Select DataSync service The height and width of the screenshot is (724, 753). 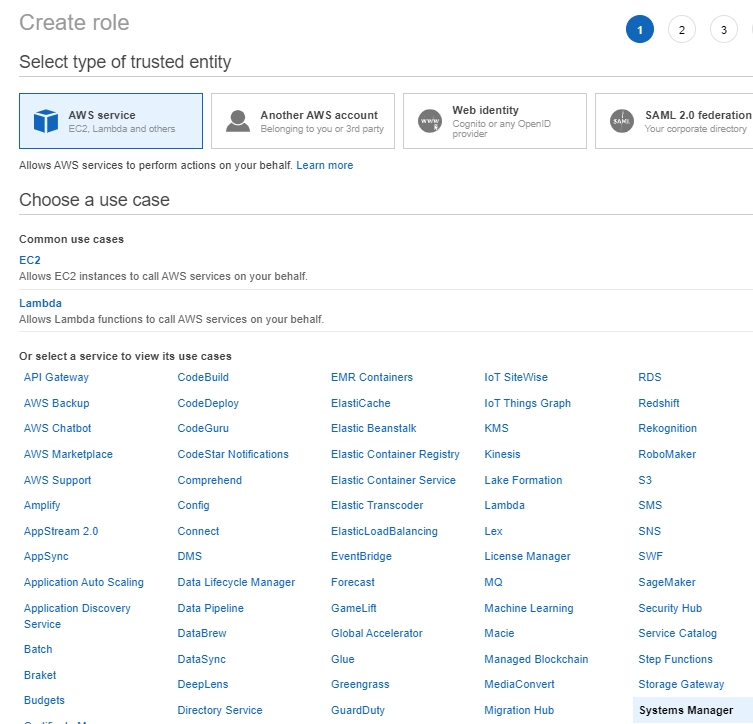202,659
